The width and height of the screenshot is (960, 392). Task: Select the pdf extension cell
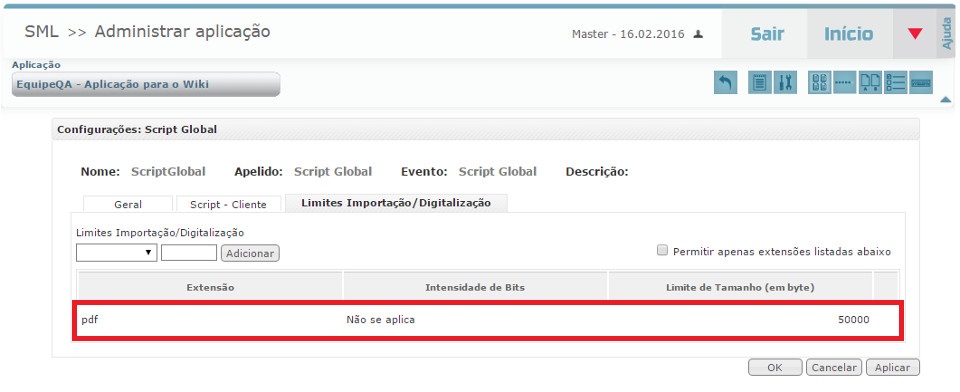89,319
